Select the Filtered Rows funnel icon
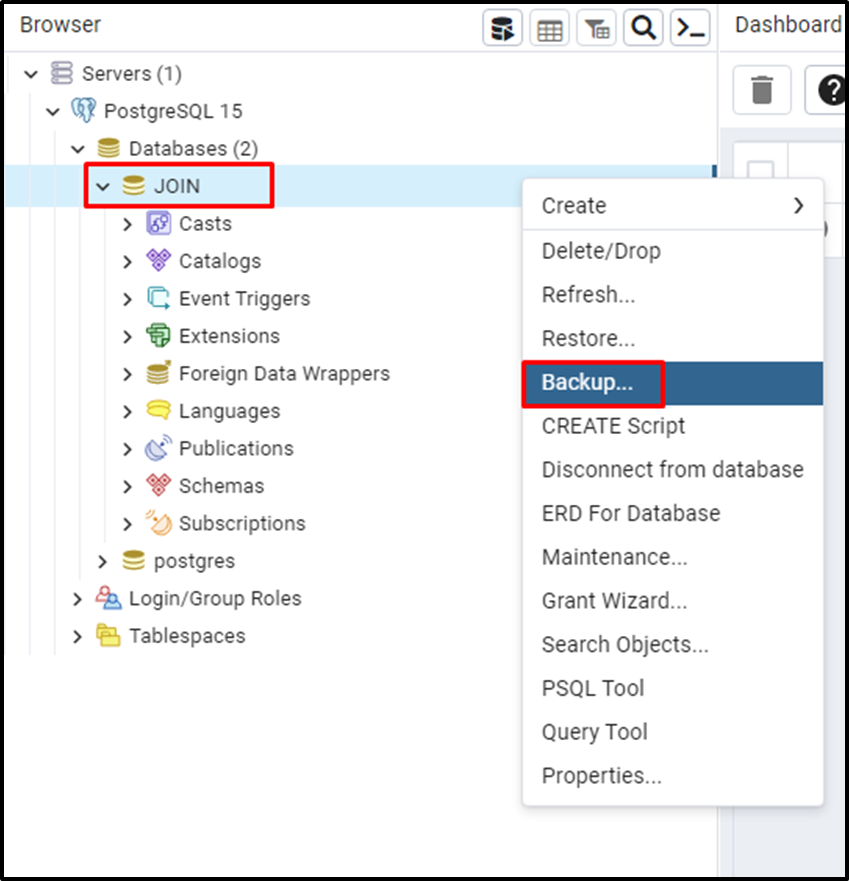The width and height of the screenshot is (849, 881). tap(596, 27)
